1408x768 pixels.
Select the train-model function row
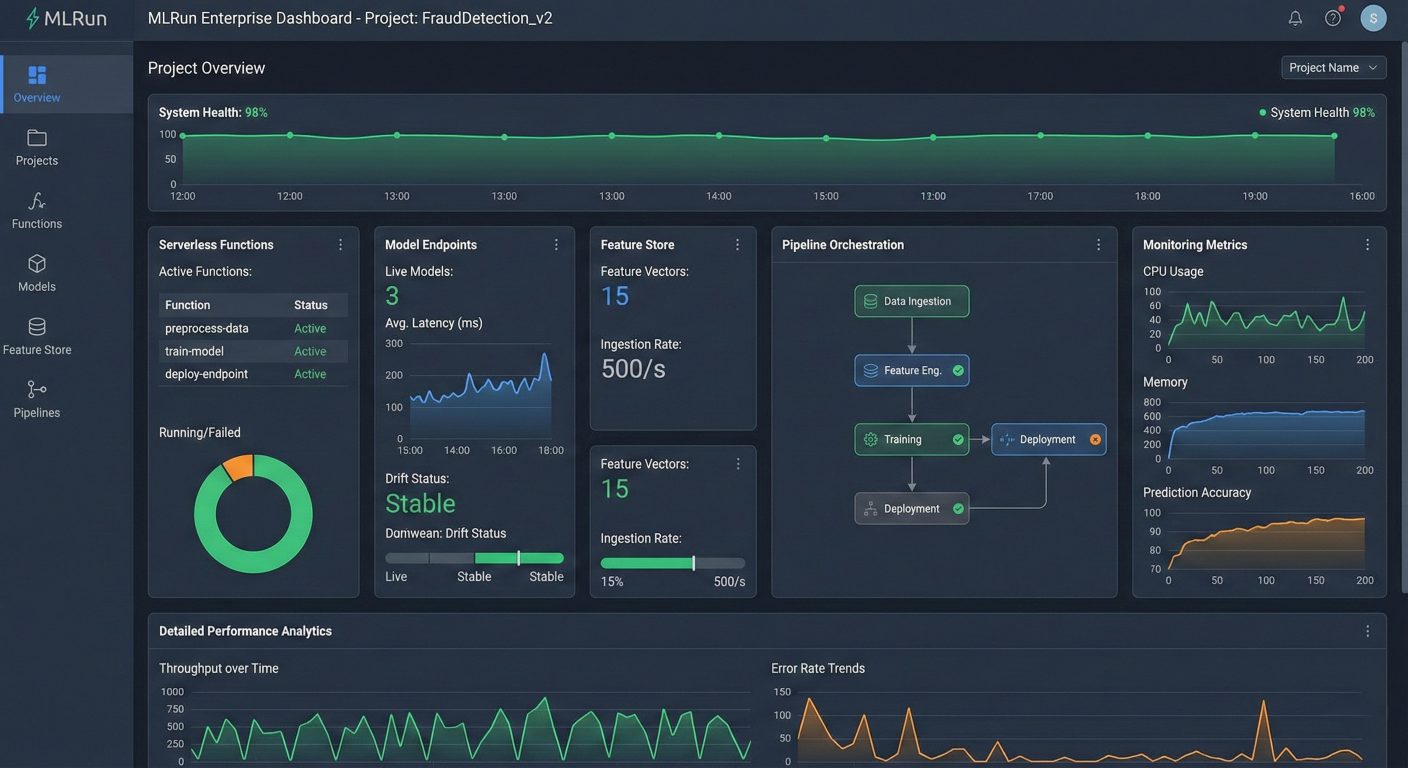click(x=253, y=351)
